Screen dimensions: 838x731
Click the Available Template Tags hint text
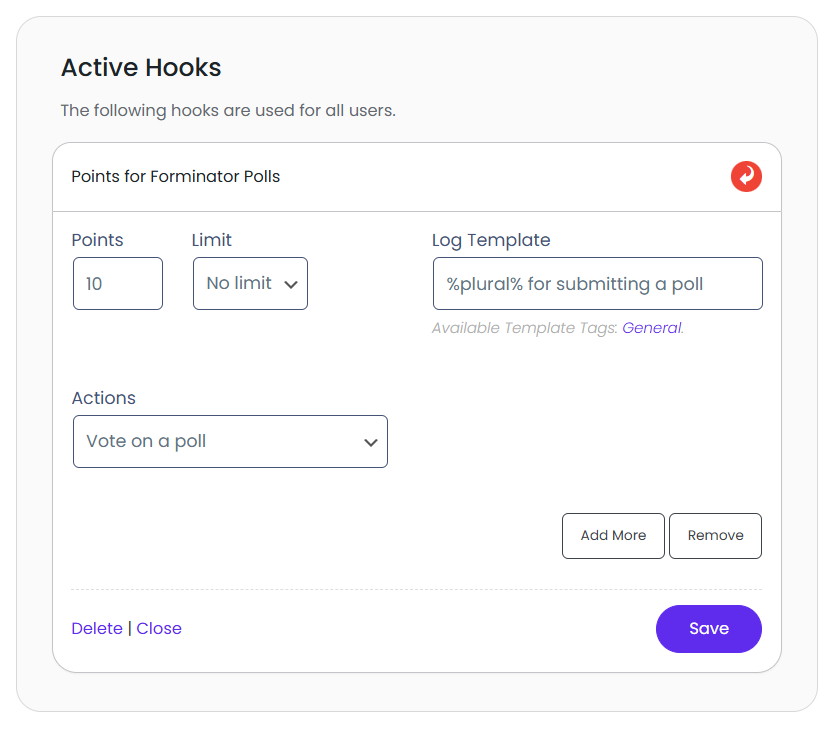(525, 328)
